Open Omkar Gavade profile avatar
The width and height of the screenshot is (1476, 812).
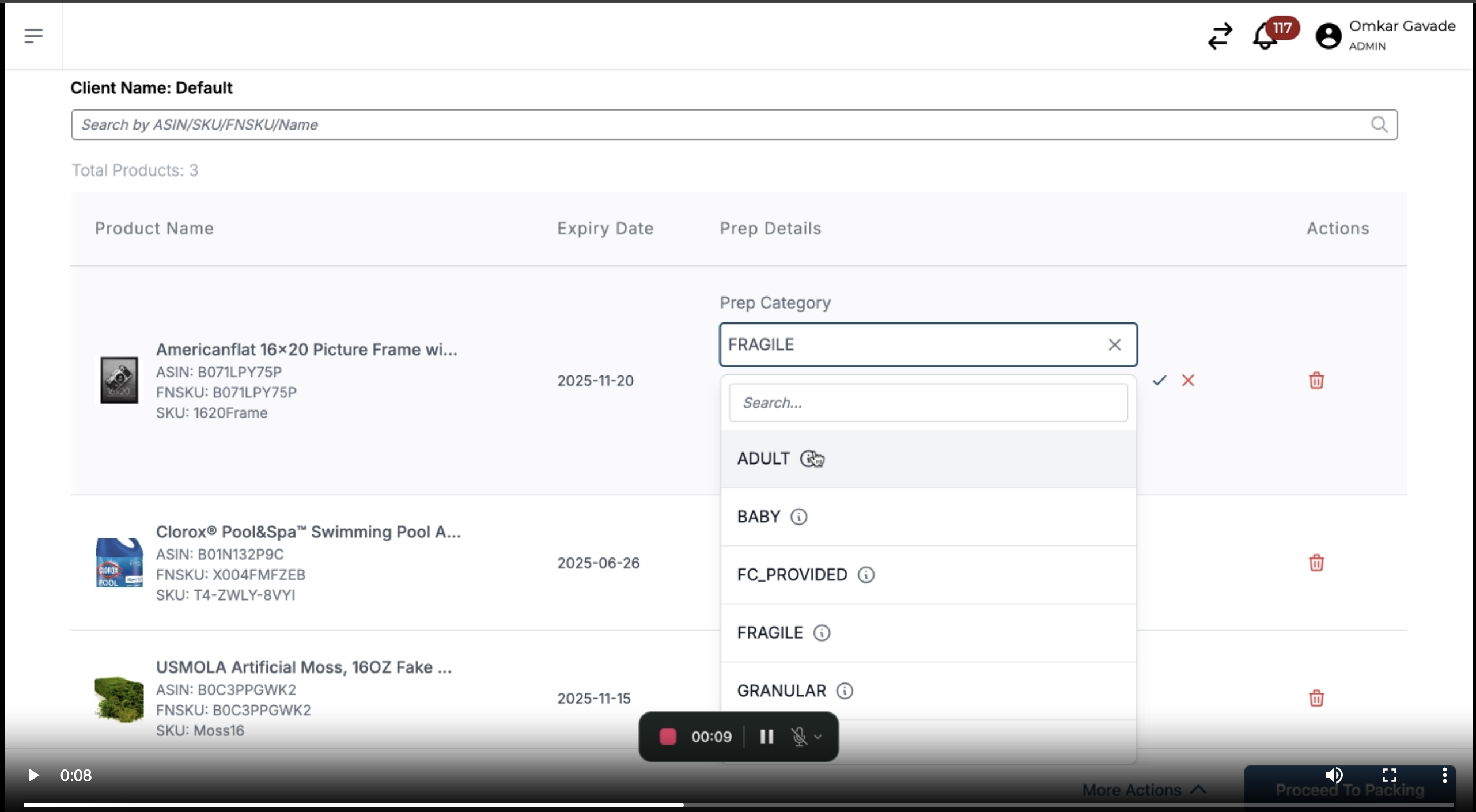pos(1329,36)
